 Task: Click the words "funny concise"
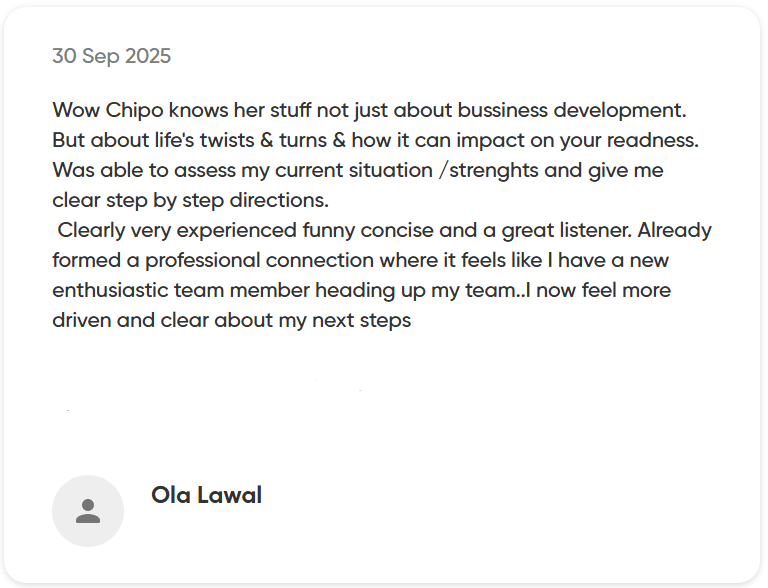367,230
